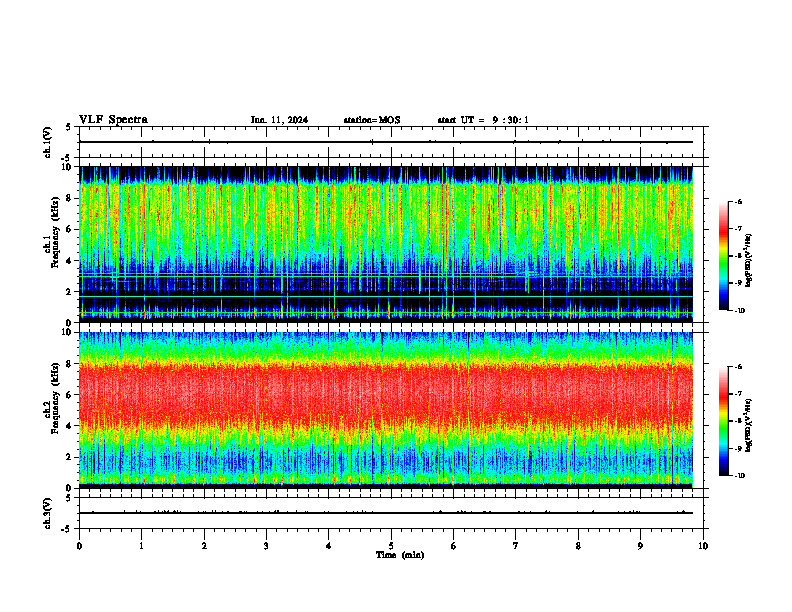Click the "3" tick label on the time axis
The height and width of the screenshot is (612, 792).
(x=266, y=546)
